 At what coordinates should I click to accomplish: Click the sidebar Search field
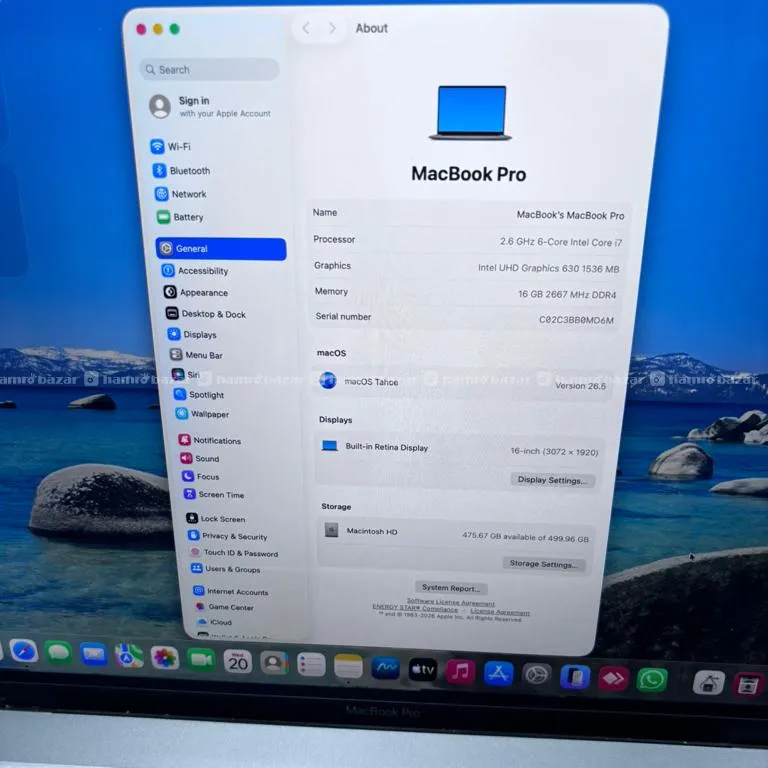click(210, 70)
